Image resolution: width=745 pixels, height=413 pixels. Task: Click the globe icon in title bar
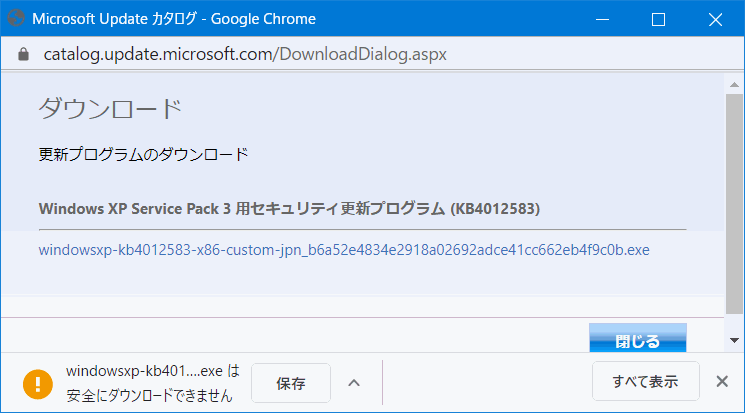tap(16, 19)
